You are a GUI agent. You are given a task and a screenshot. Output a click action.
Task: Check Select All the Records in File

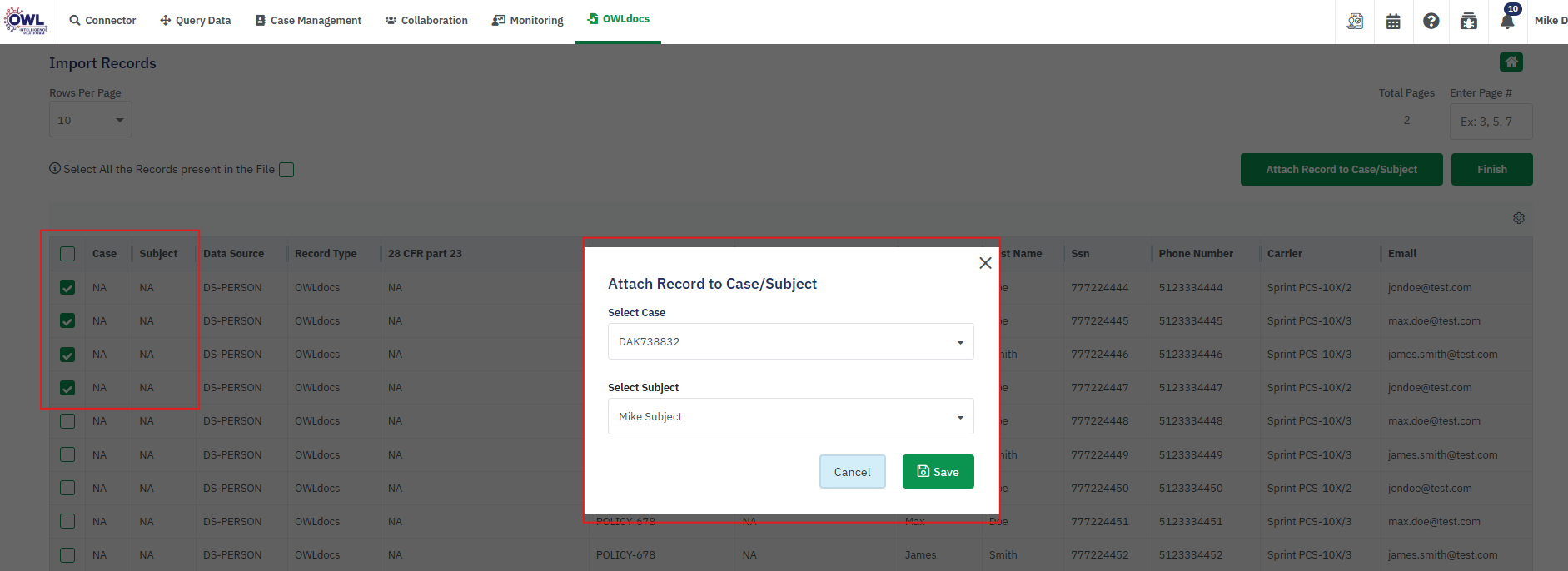286,170
